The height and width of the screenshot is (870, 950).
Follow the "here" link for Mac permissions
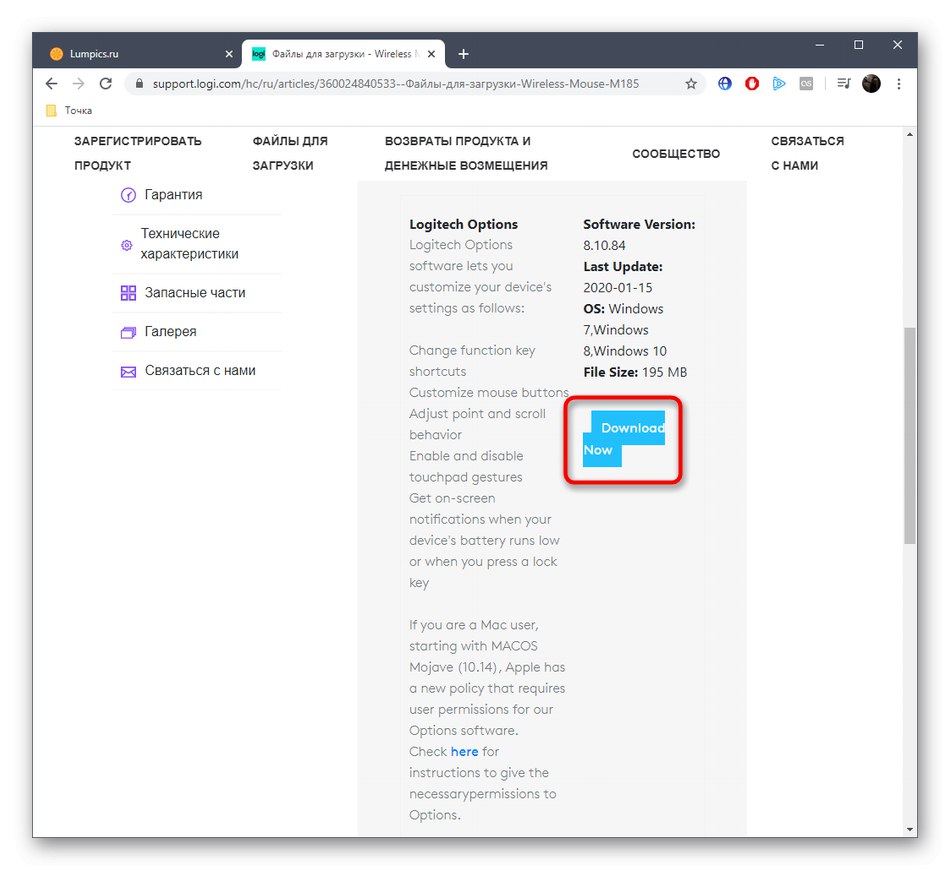[x=464, y=751]
